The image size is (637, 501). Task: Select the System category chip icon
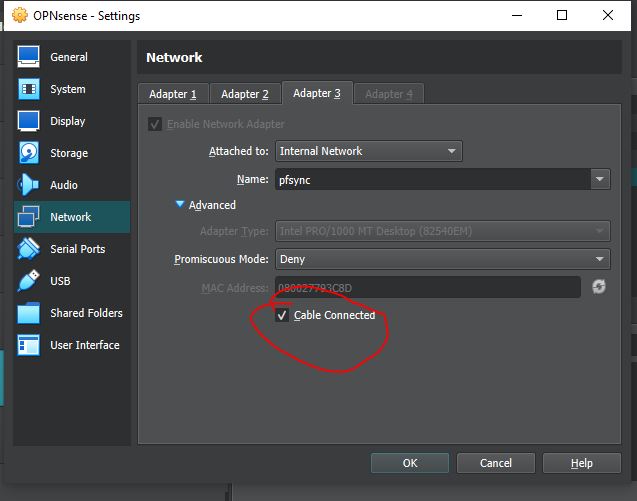pos(28,89)
